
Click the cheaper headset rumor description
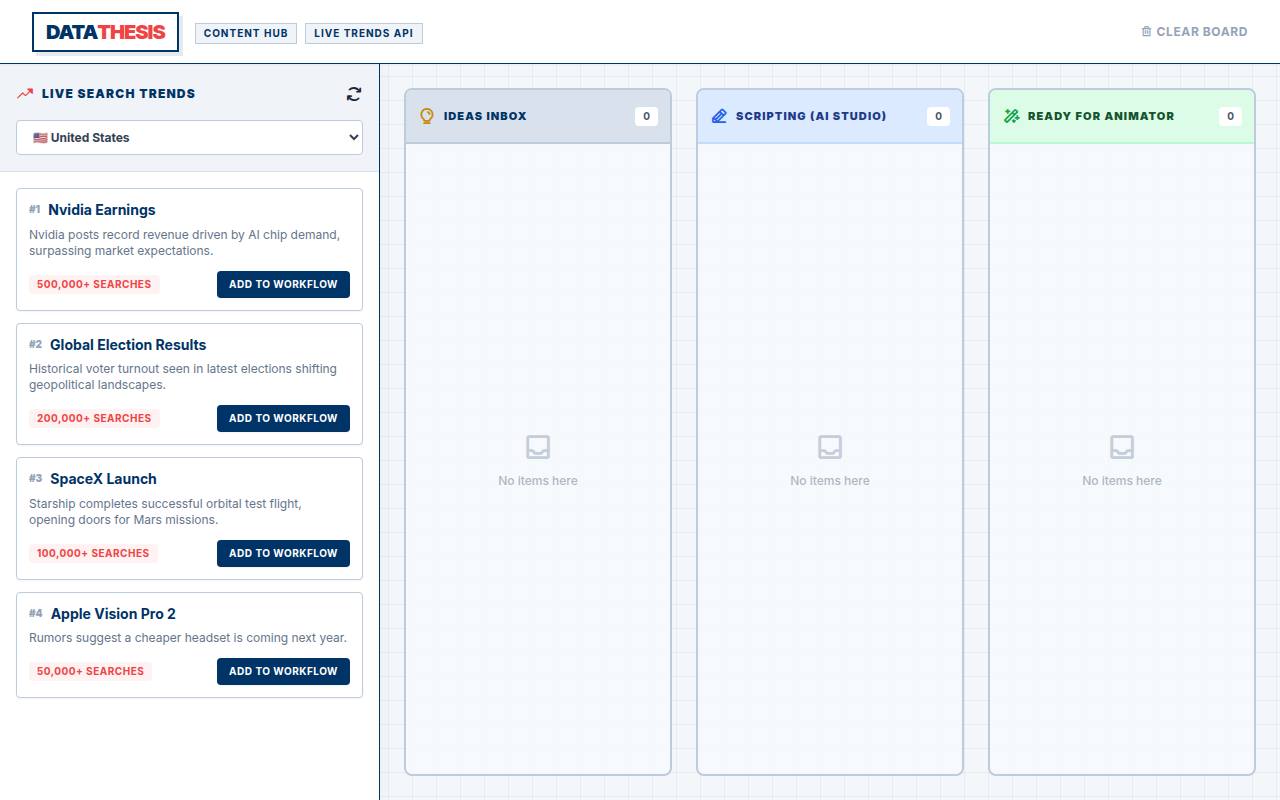point(188,638)
